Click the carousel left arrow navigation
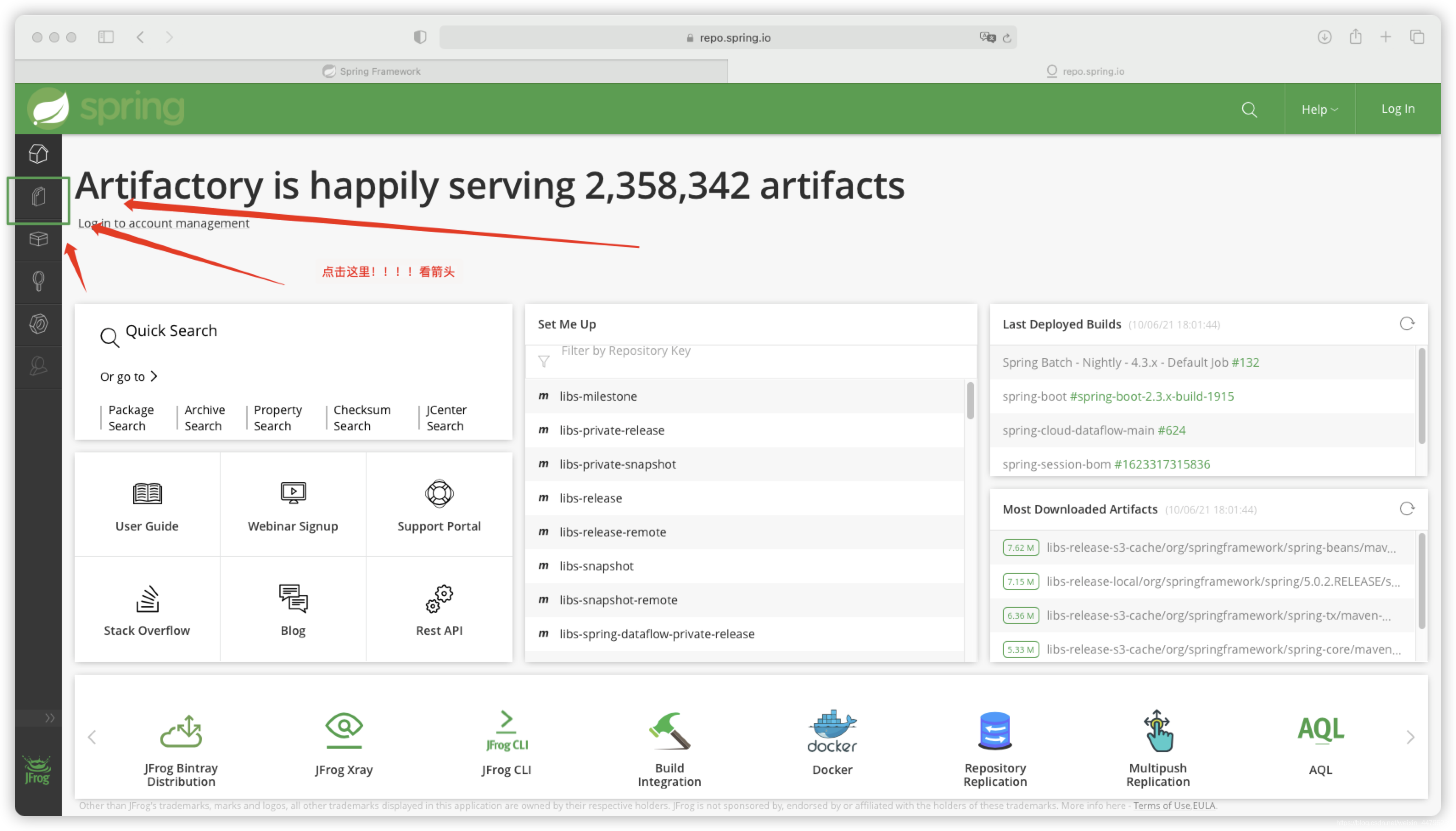This screenshot has width=1456, height=831. [92, 738]
